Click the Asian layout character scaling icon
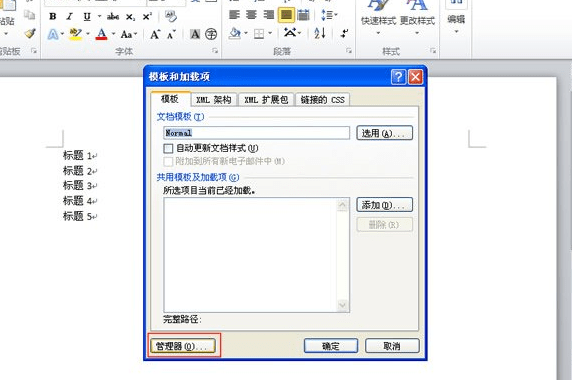This screenshot has width=572, height=380. coord(290,33)
